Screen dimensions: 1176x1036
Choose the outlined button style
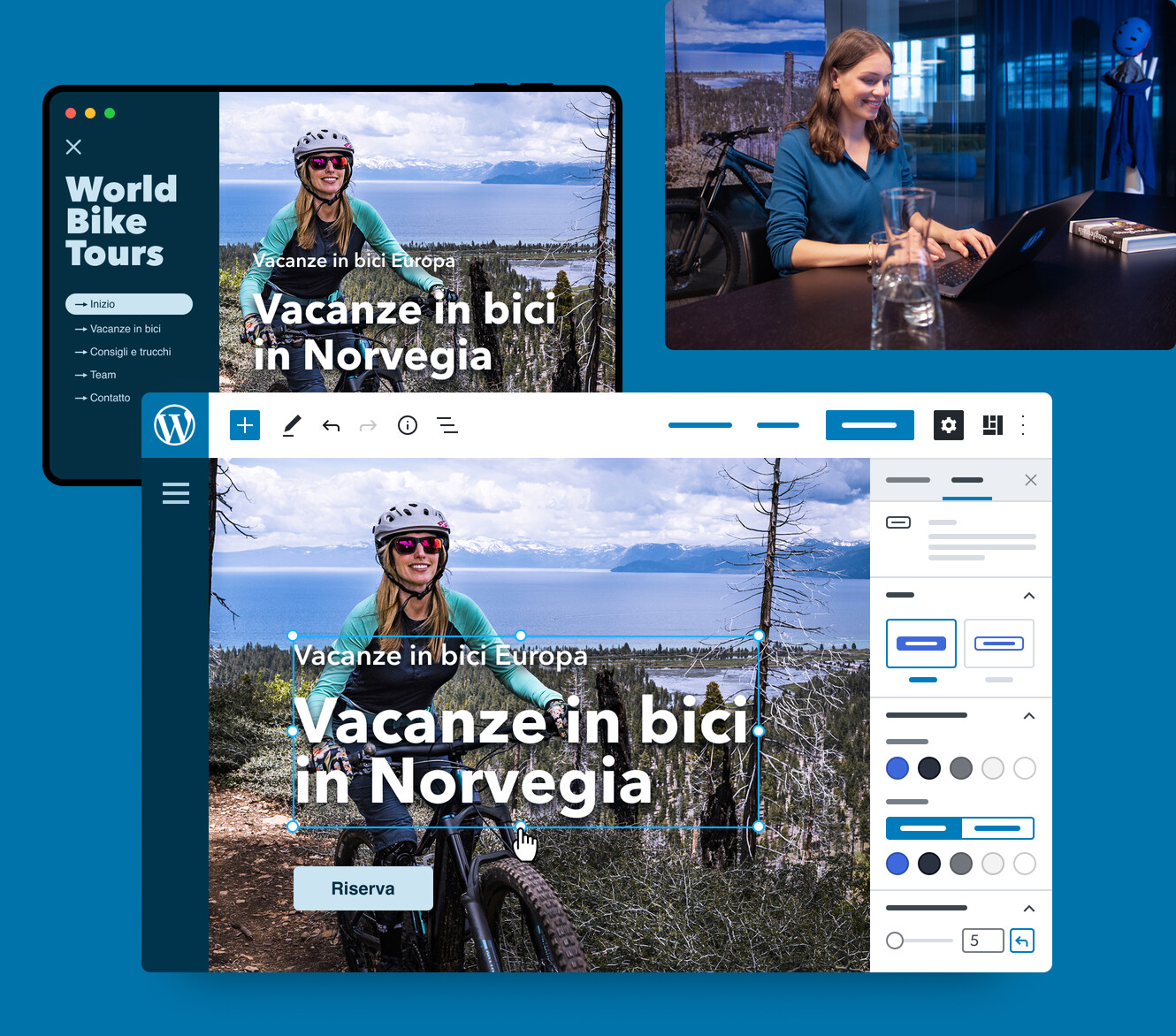coord(999,644)
